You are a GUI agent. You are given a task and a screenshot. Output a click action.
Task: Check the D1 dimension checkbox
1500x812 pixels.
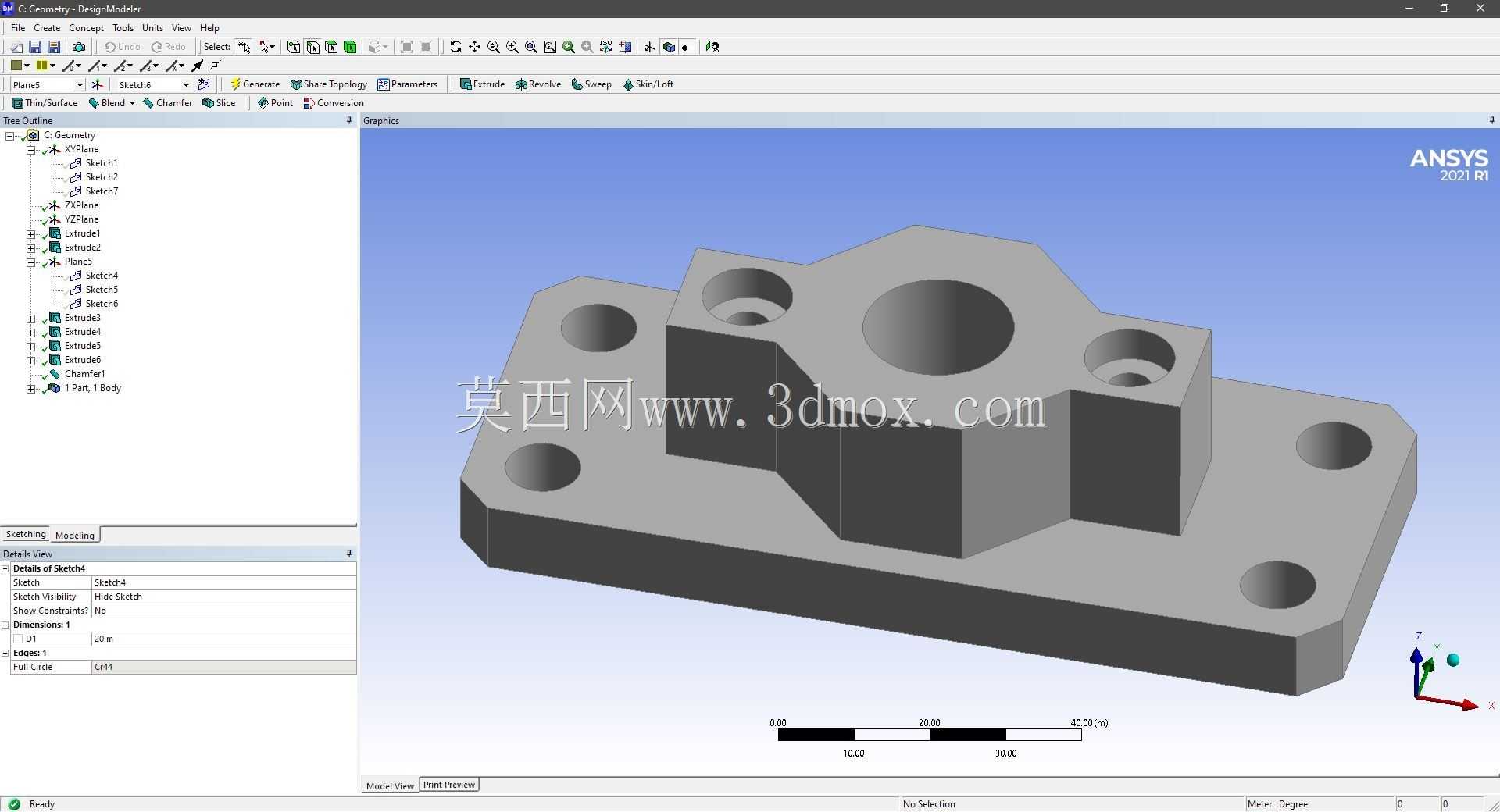point(18,639)
